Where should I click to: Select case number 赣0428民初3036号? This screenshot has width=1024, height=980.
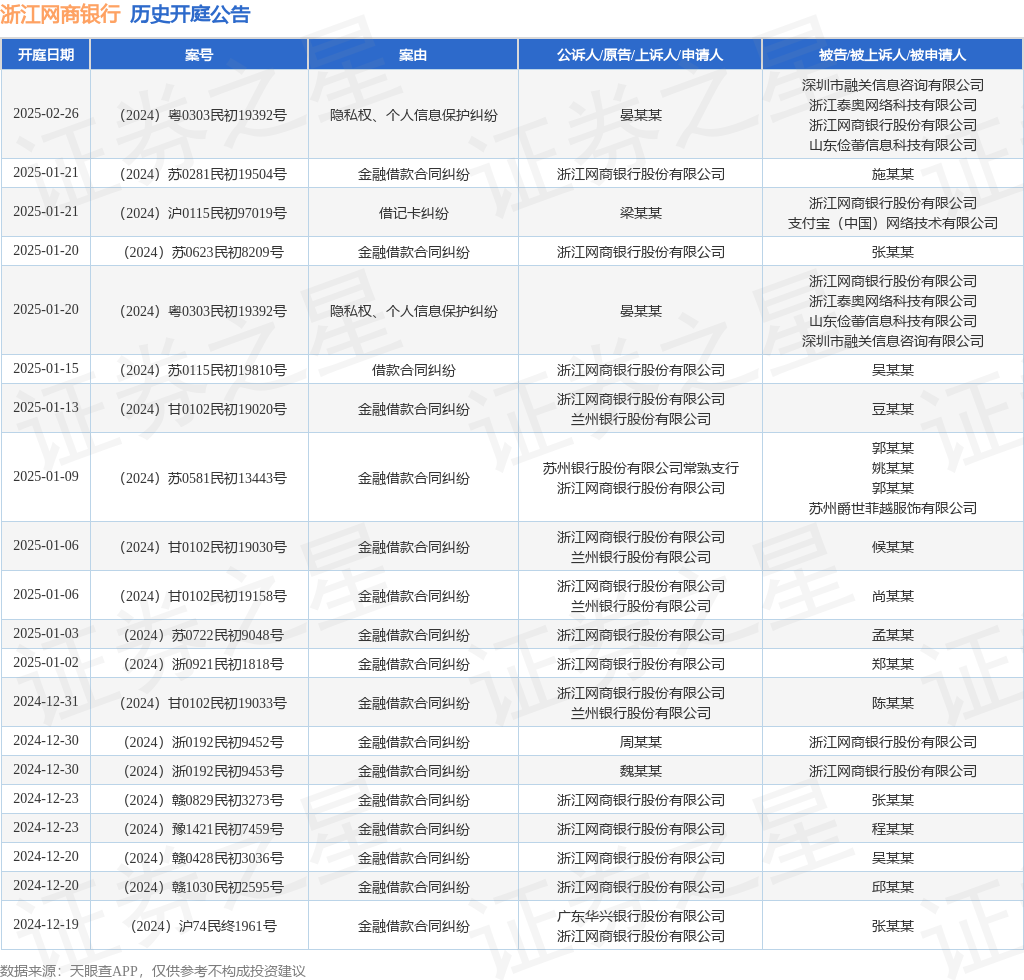pos(203,858)
